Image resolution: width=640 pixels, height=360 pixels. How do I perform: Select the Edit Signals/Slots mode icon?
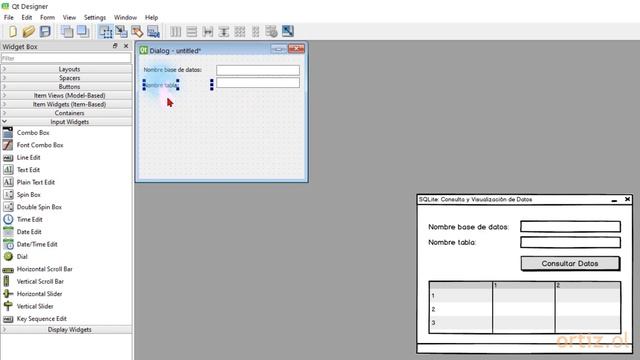pyautogui.click(x=121, y=31)
